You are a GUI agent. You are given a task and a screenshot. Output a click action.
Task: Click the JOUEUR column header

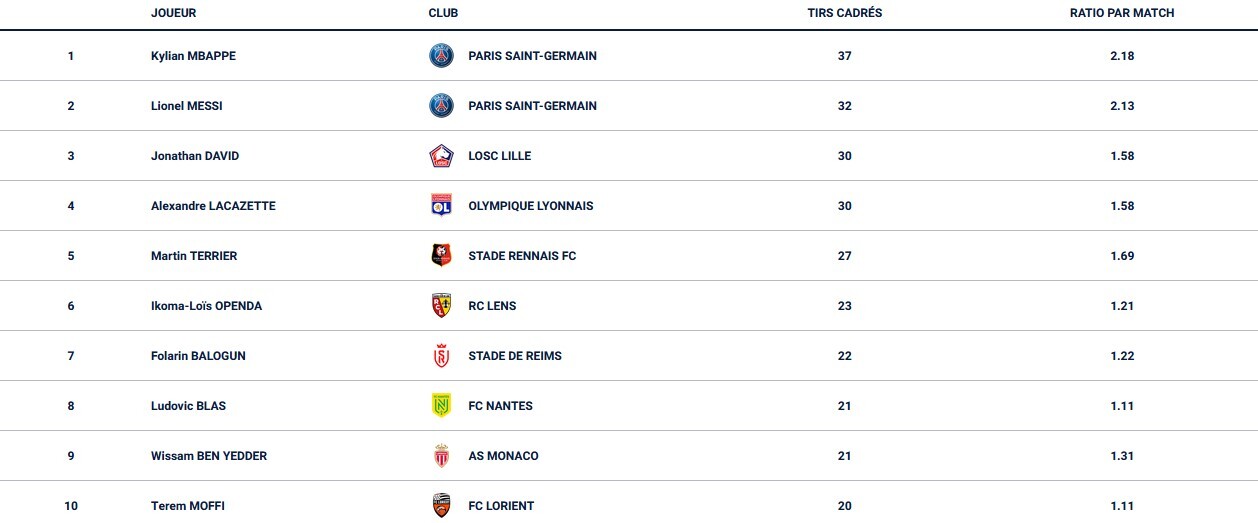[x=173, y=13]
